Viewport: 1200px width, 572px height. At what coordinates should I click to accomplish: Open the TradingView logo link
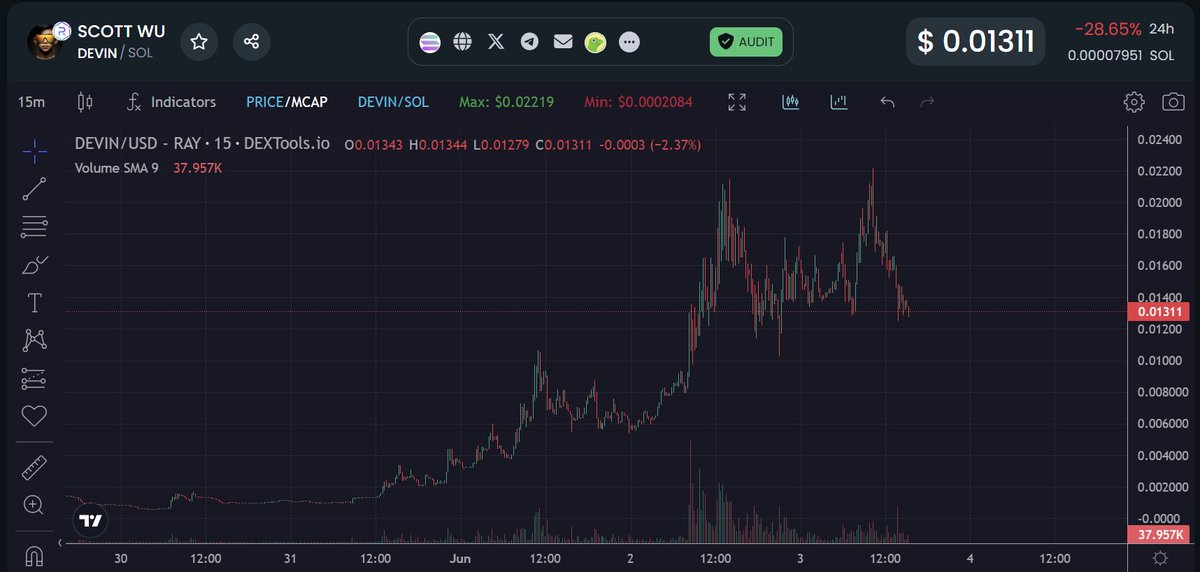[91, 520]
